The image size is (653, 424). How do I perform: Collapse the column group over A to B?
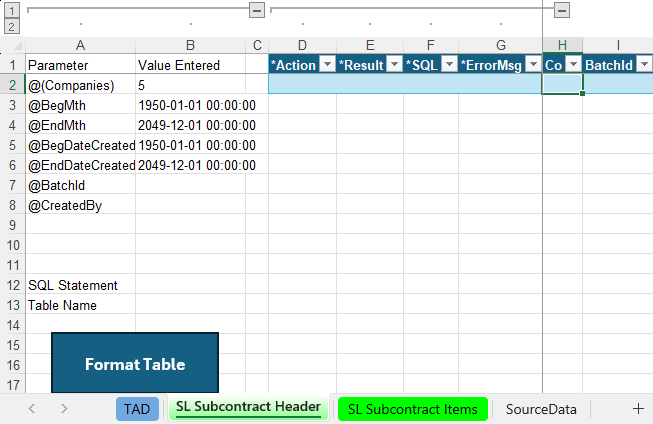click(257, 10)
